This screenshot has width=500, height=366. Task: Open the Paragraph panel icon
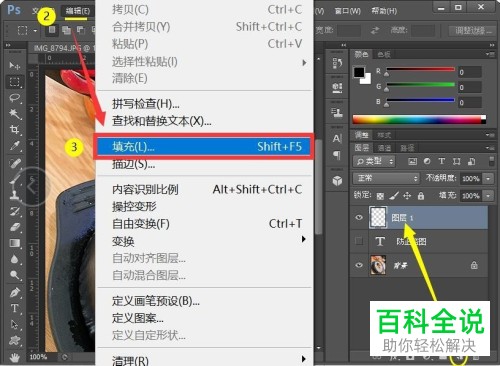point(337,155)
